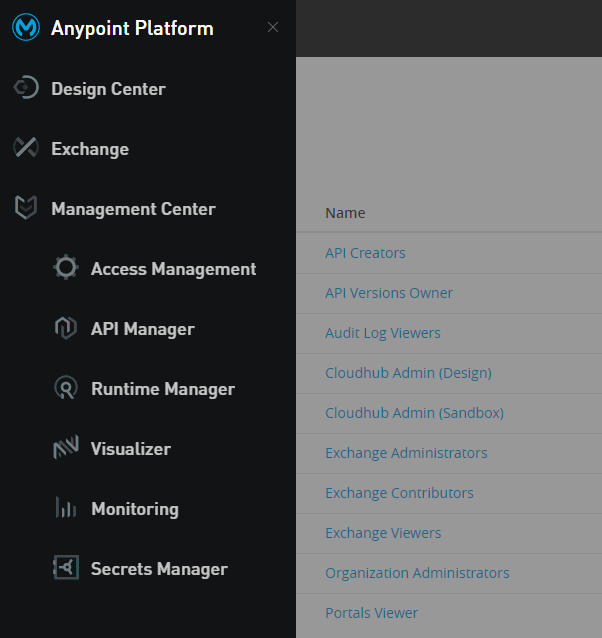
Task: Click the Design Center icon
Action: pyautogui.click(x=26, y=87)
